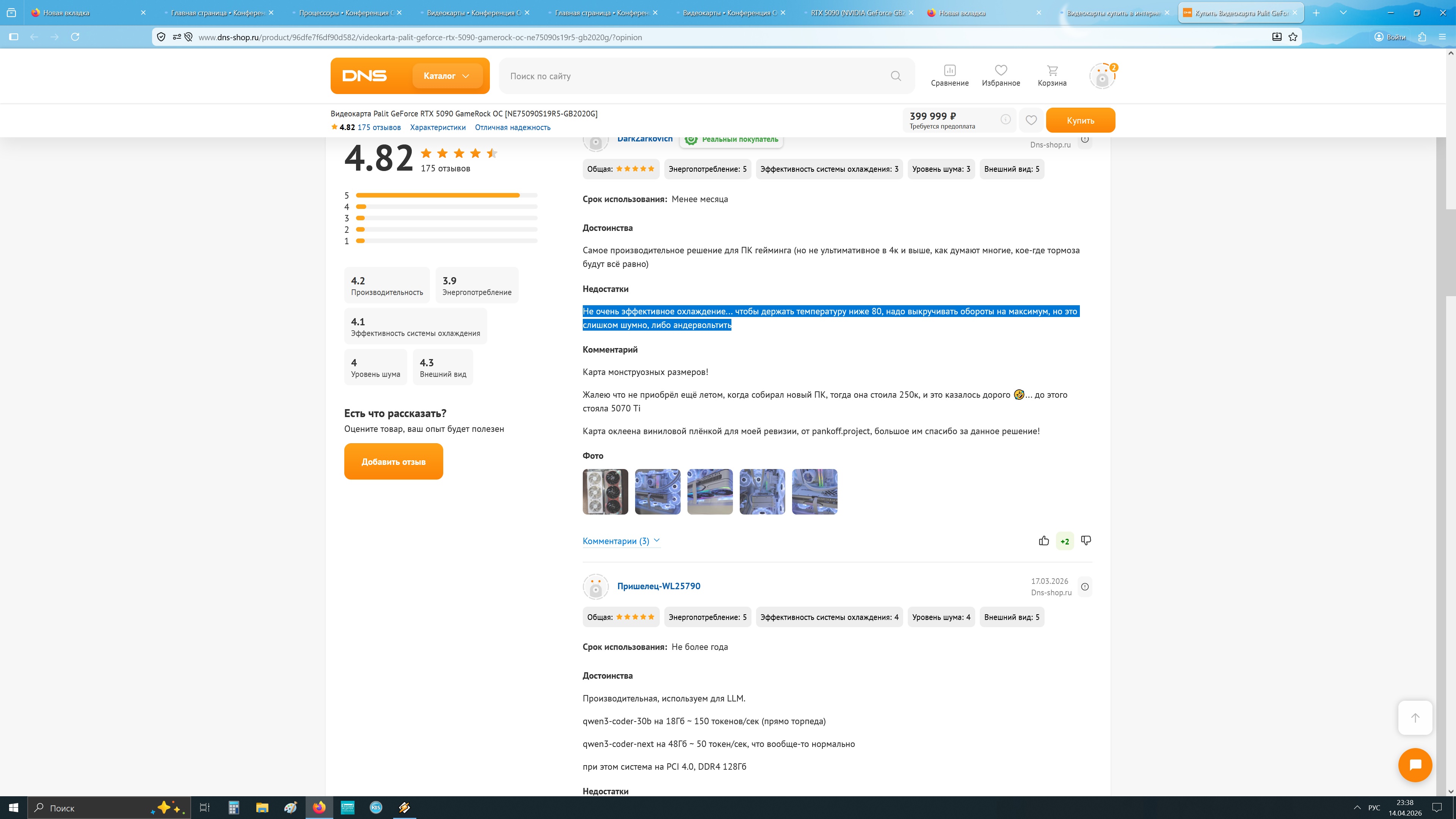Image resolution: width=1456 pixels, height=819 pixels.
Task: Open the first review photo thumbnail
Action: (x=605, y=492)
